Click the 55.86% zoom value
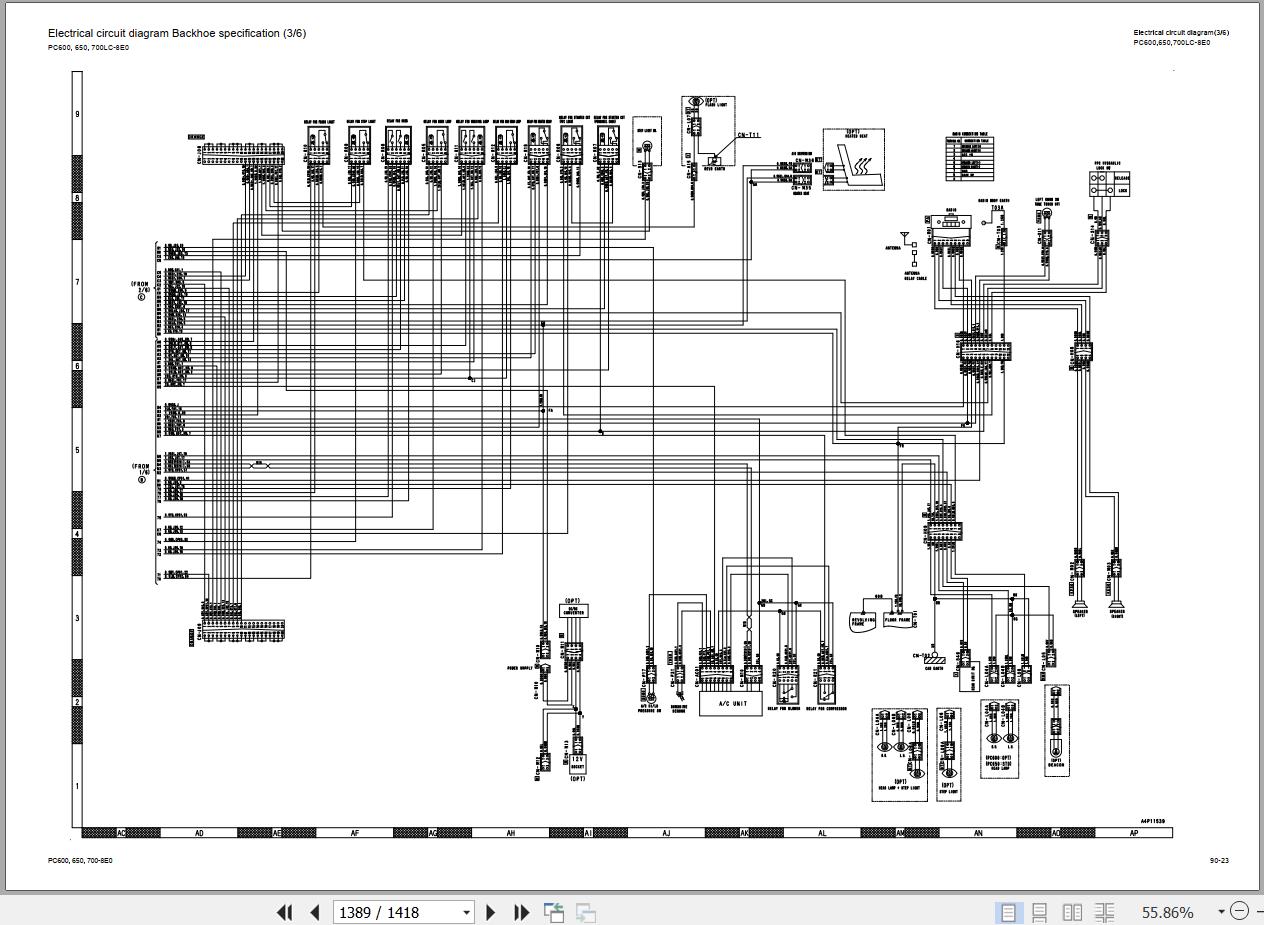Screen dimensions: 1264x925 click(x=1168, y=912)
